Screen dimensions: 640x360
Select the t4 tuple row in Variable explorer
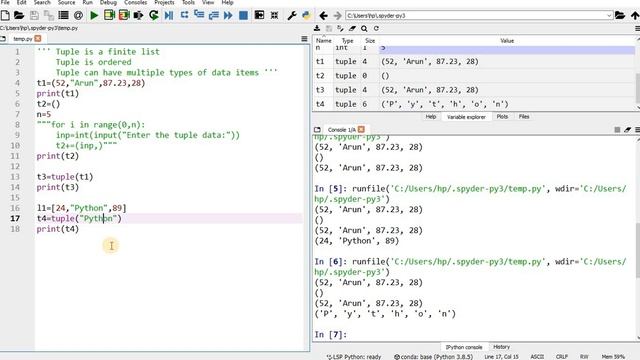(x=474, y=104)
